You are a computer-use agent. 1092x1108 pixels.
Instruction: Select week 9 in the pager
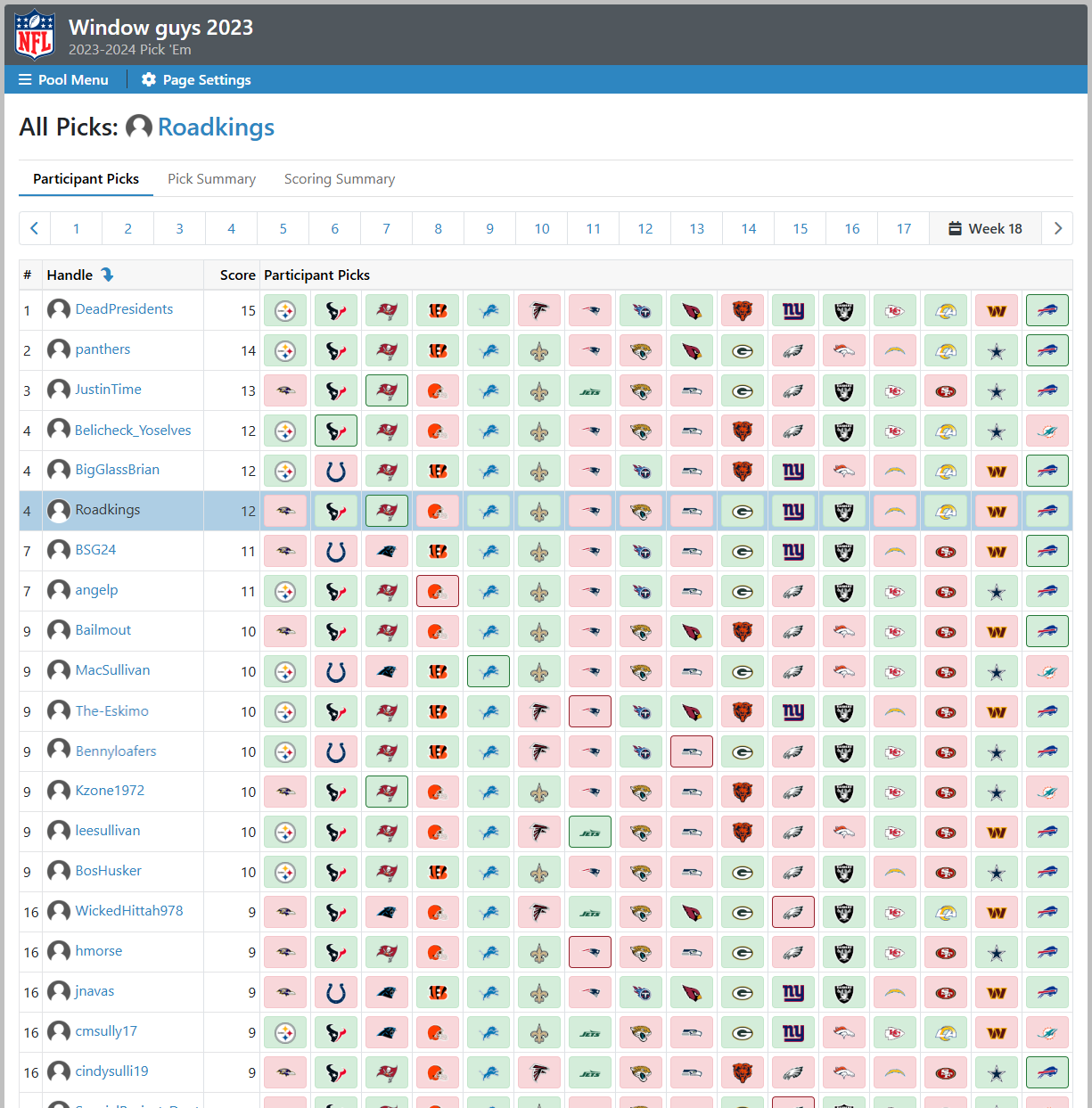pyautogui.click(x=490, y=228)
